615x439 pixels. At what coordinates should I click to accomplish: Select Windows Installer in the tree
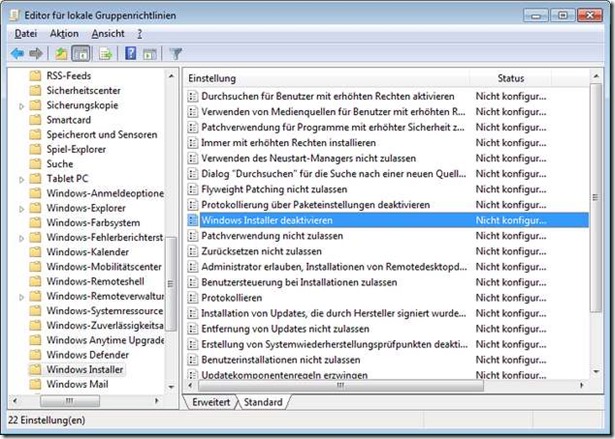[85, 369]
